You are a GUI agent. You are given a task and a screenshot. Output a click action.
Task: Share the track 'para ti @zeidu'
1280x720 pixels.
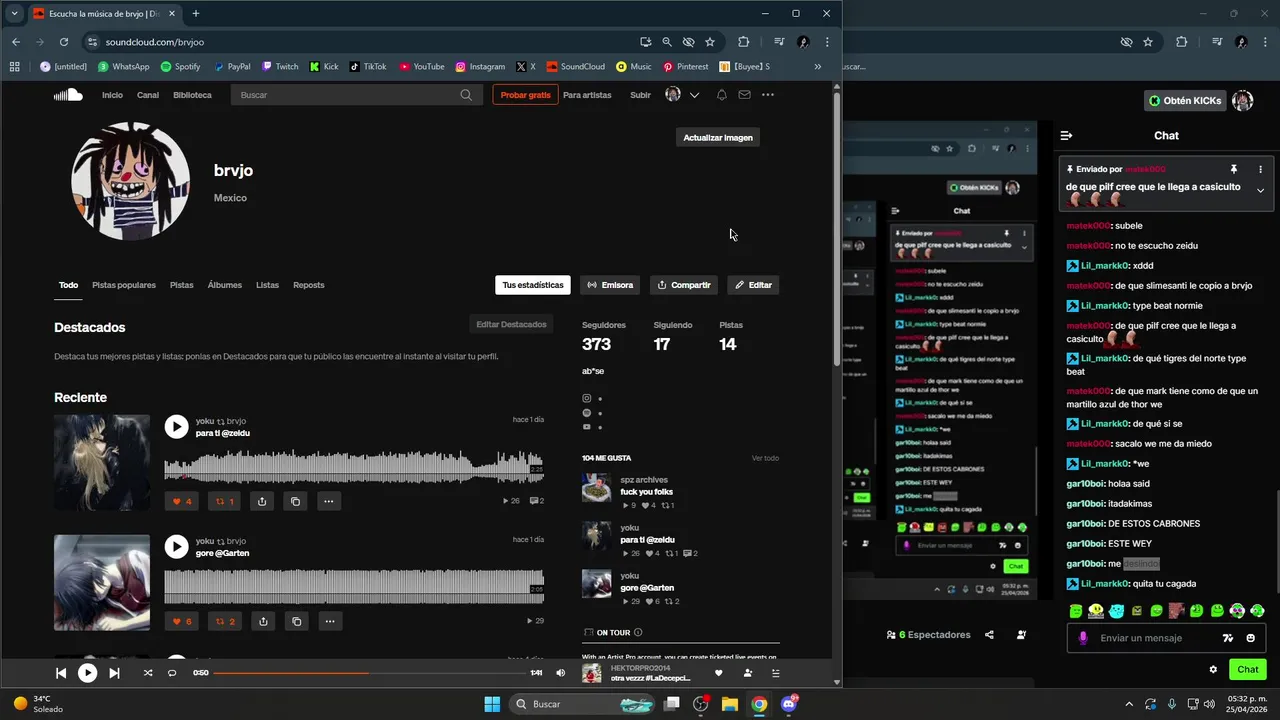(262, 501)
